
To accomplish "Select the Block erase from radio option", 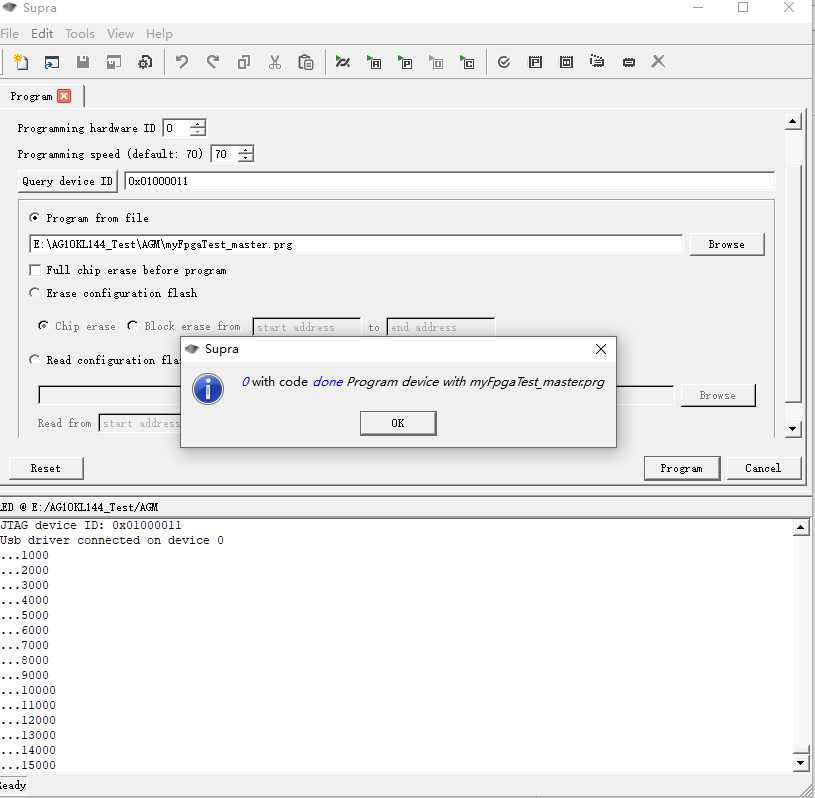I will pos(132,326).
